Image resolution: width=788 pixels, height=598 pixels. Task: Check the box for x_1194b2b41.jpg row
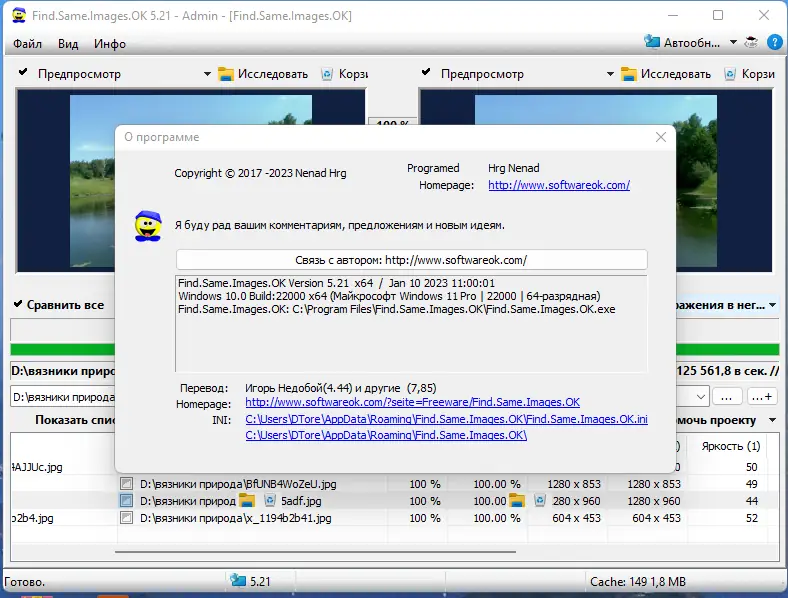(126, 518)
